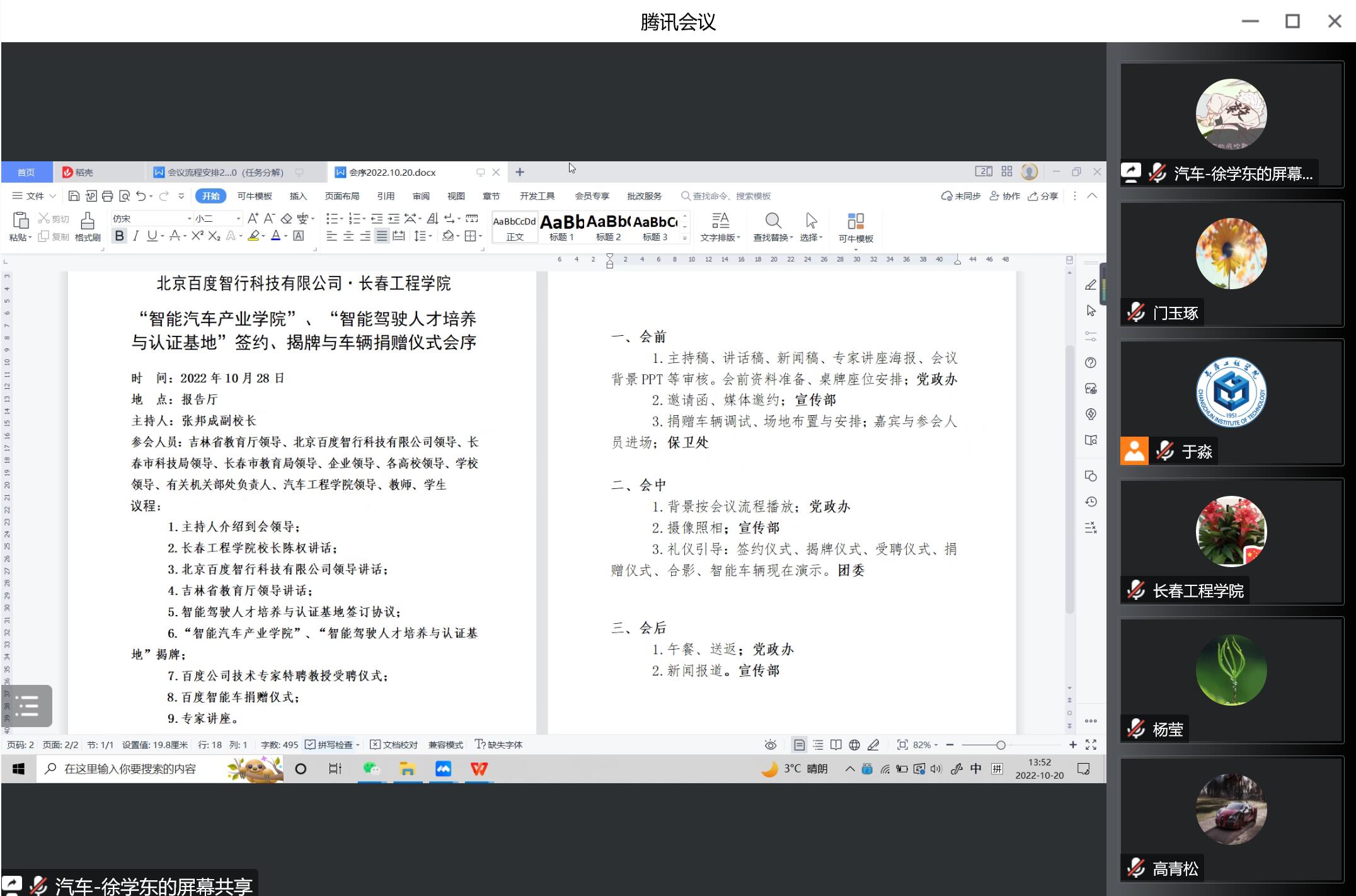Image resolution: width=1356 pixels, height=896 pixels.
Task: Apply distributed alignment
Action: [x=398, y=236]
